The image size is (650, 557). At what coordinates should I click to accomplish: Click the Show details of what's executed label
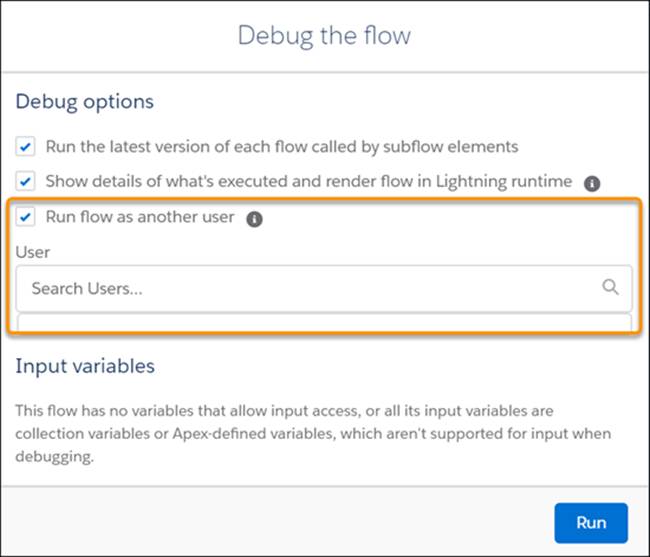(309, 182)
